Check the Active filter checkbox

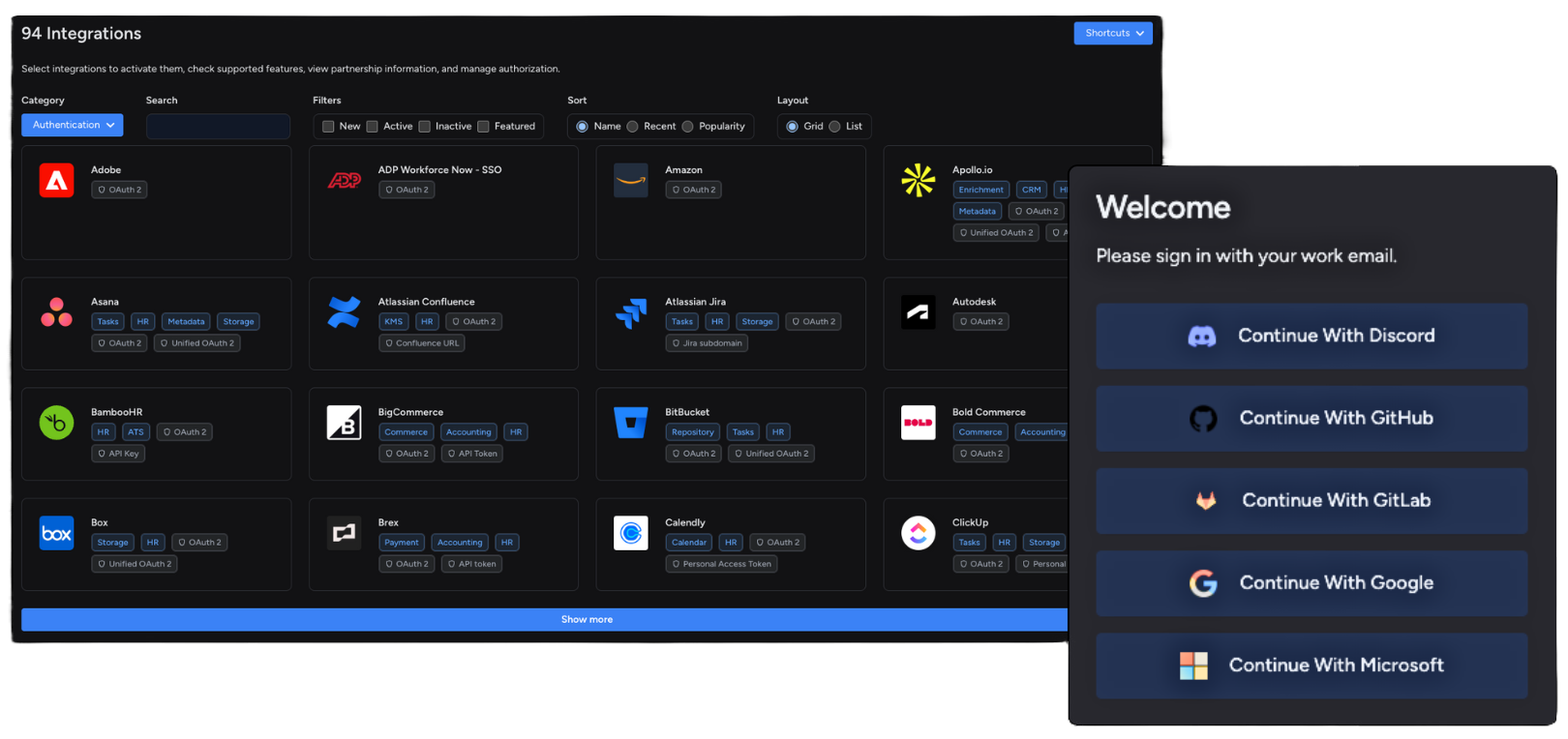pos(372,127)
